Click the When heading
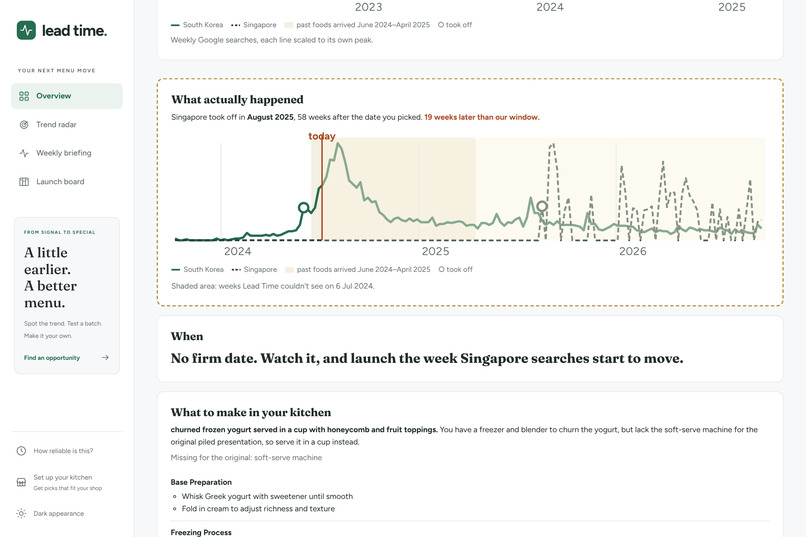This screenshot has width=806, height=537. pos(187,336)
